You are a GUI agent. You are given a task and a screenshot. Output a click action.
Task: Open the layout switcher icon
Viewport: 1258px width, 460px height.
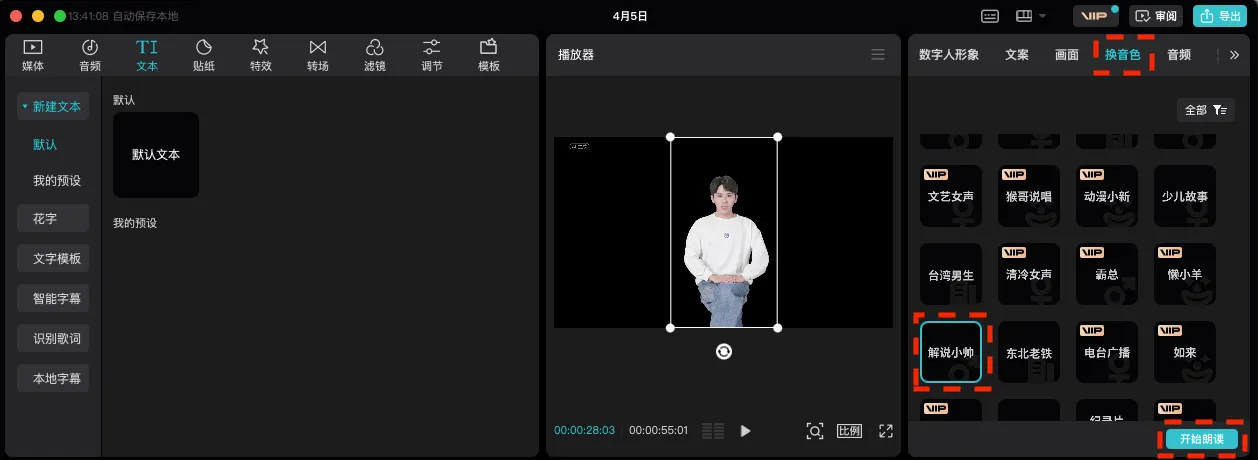click(x=1023, y=16)
